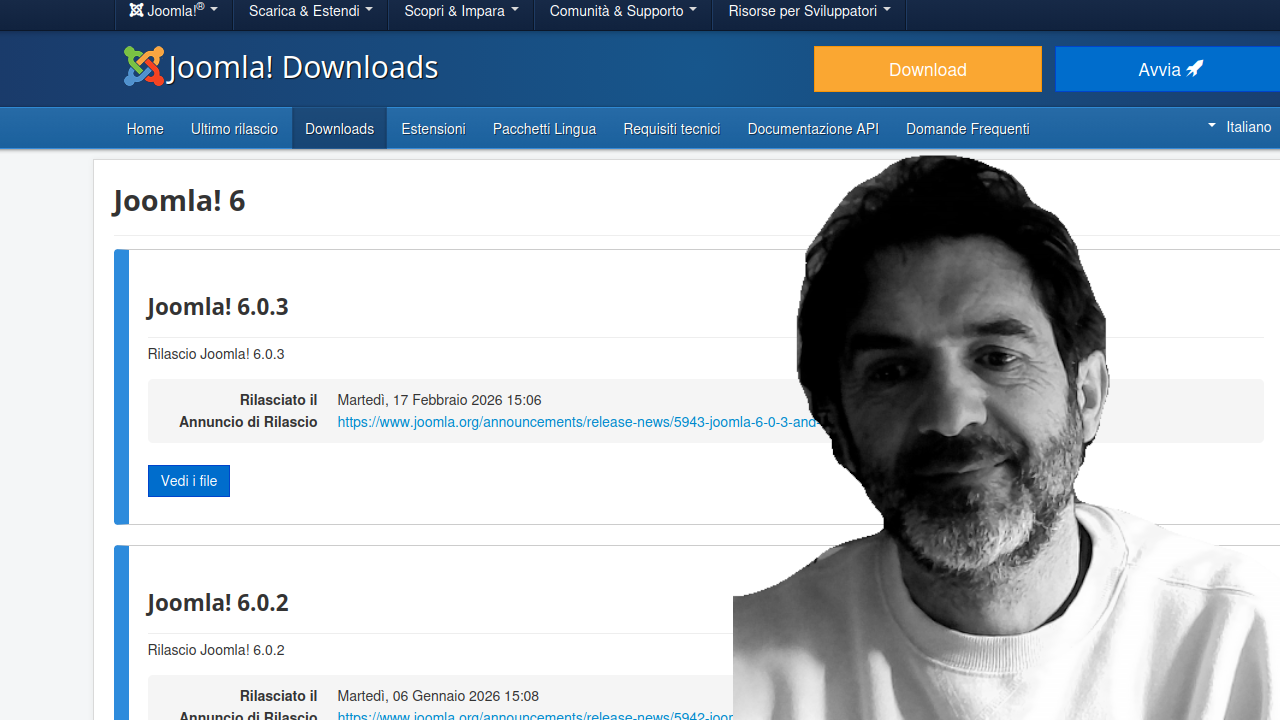Open the Estensioni navigation tab

(433, 128)
